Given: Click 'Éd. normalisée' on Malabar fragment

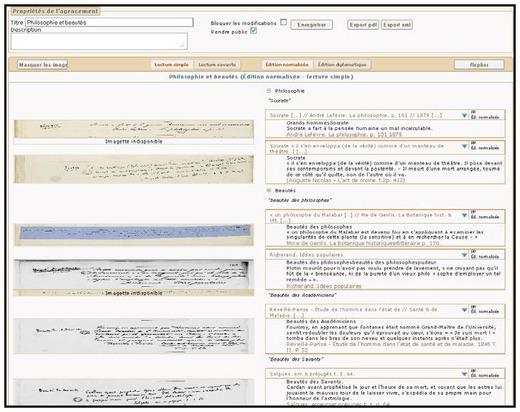Looking at the screenshot, I should click(x=485, y=217).
